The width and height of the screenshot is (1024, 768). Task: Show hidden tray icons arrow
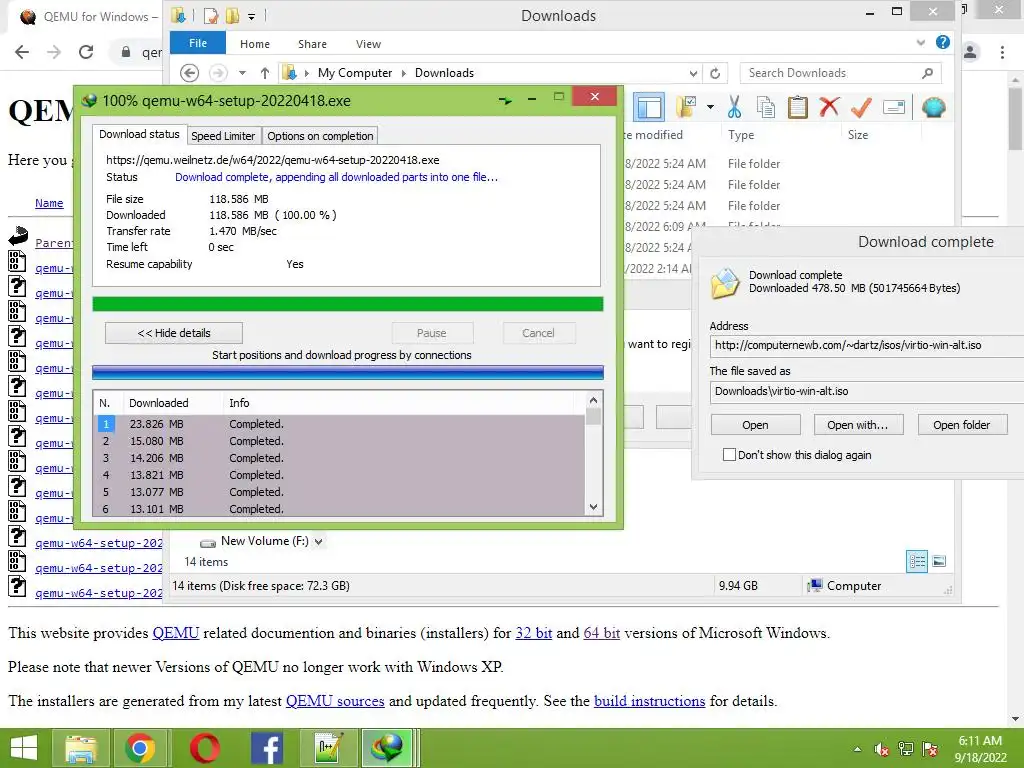tap(857, 749)
